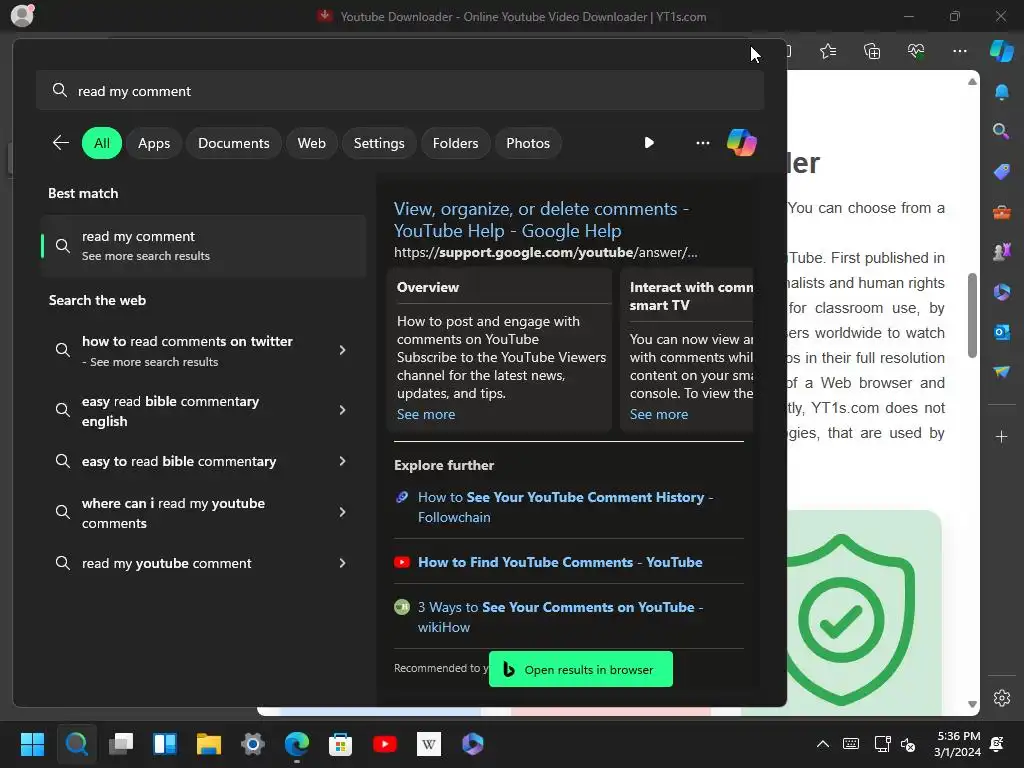Screen dimensions: 1024x768
Task: Expand 'read my youtube comment' suggestion arrow
Action: (x=342, y=563)
